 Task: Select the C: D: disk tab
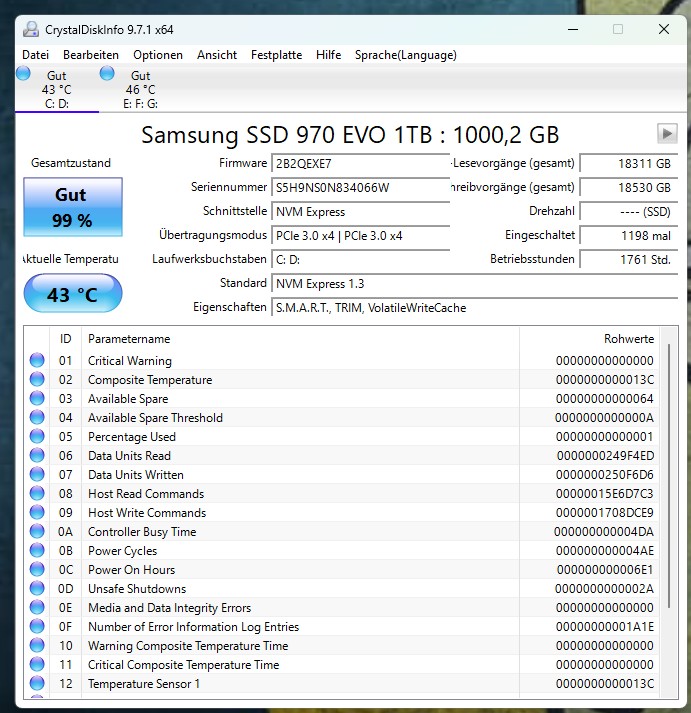[x=57, y=89]
